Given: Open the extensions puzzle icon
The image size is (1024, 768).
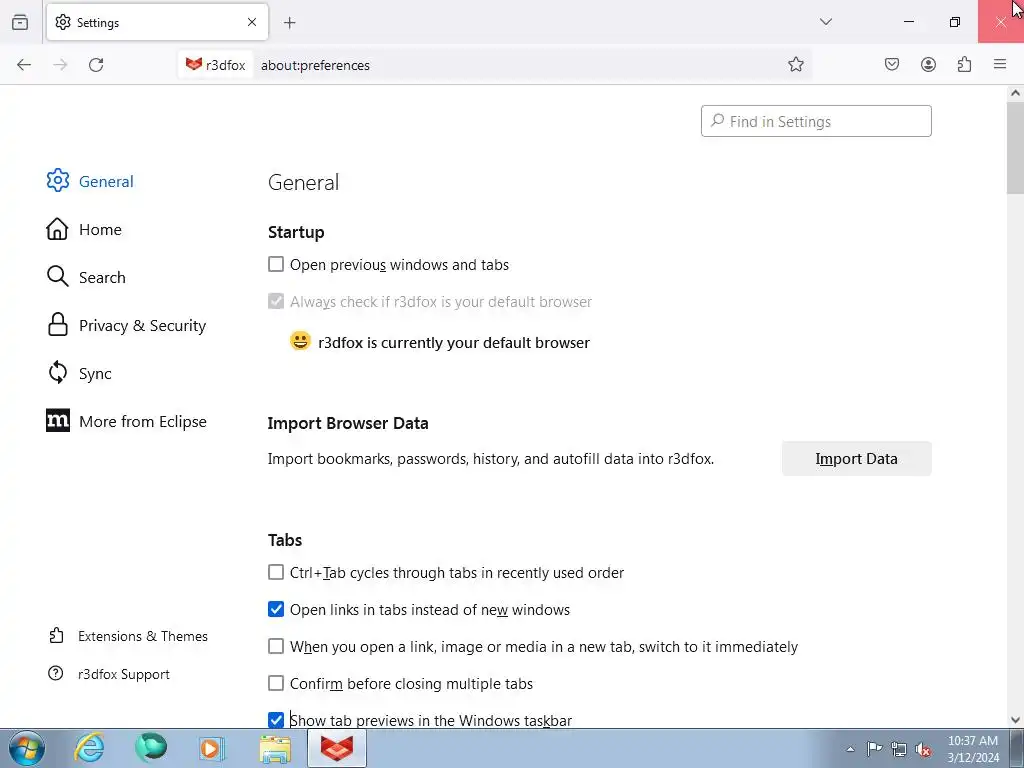Looking at the screenshot, I should click(964, 65).
